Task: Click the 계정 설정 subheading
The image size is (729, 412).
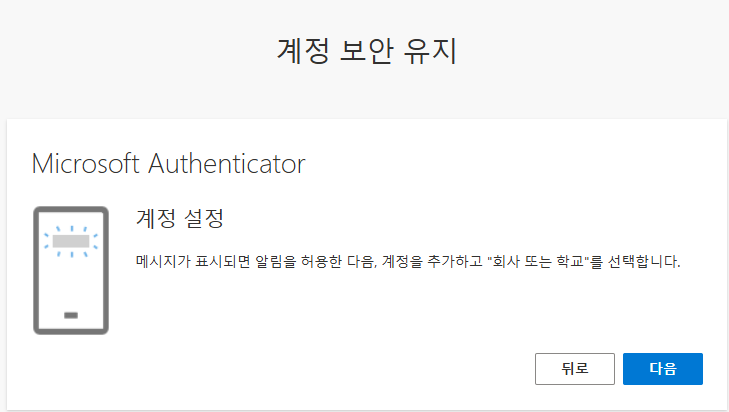Action: tap(184, 218)
